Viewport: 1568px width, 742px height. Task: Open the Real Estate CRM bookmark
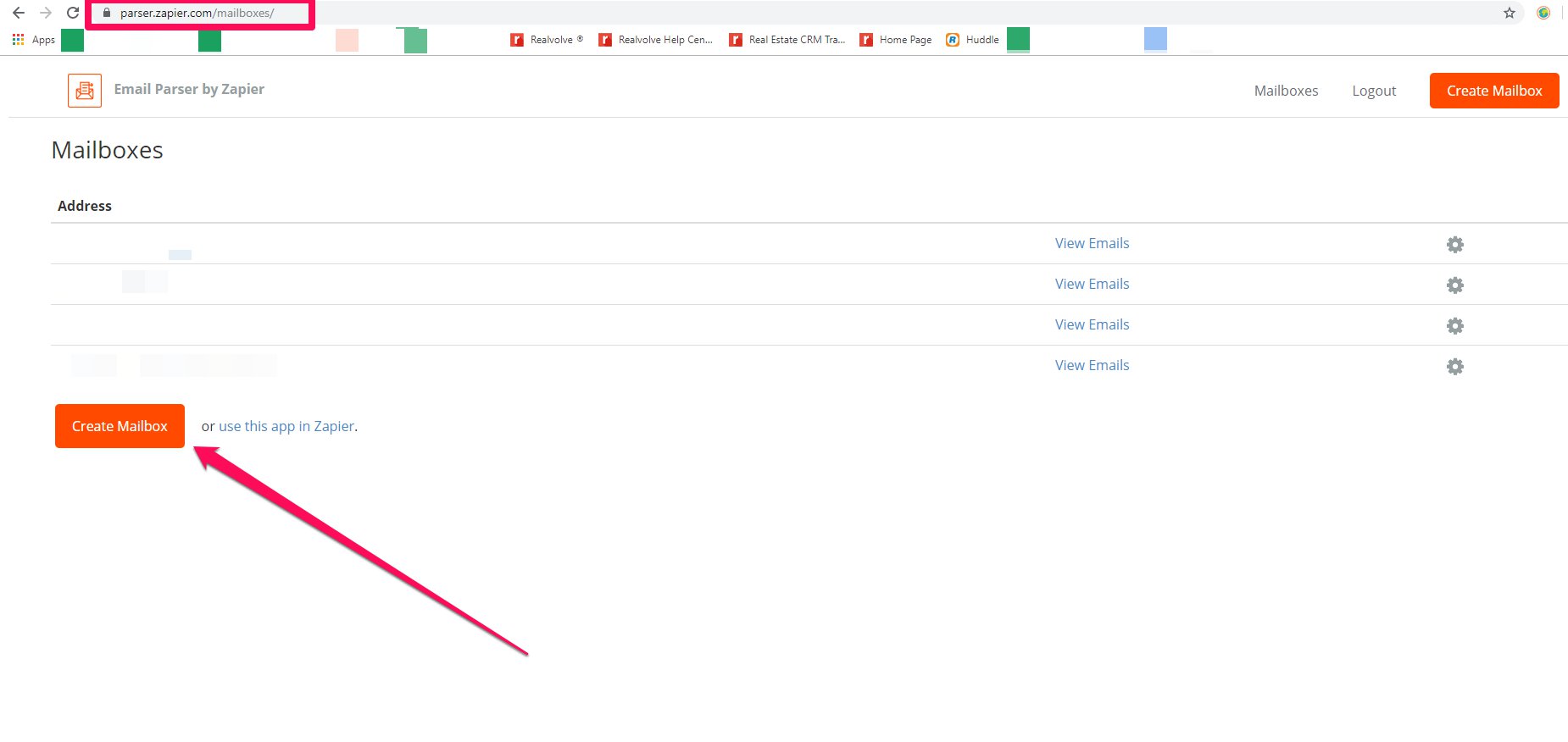[787, 40]
